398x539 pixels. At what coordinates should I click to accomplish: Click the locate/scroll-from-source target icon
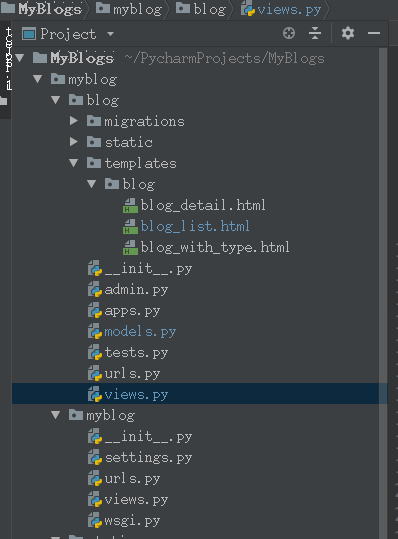click(x=289, y=33)
